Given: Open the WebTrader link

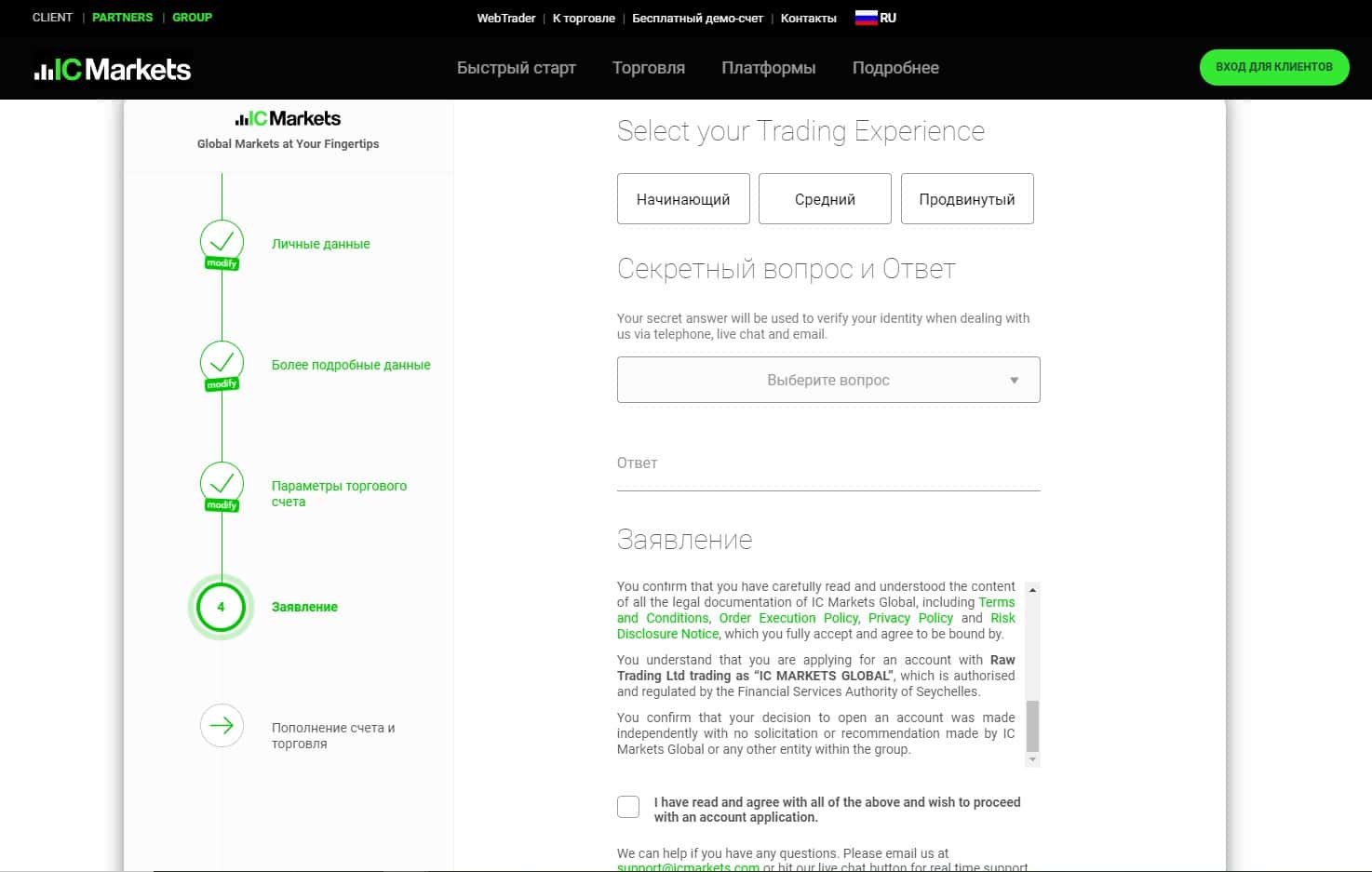Looking at the screenshot, I should point(506,18).
